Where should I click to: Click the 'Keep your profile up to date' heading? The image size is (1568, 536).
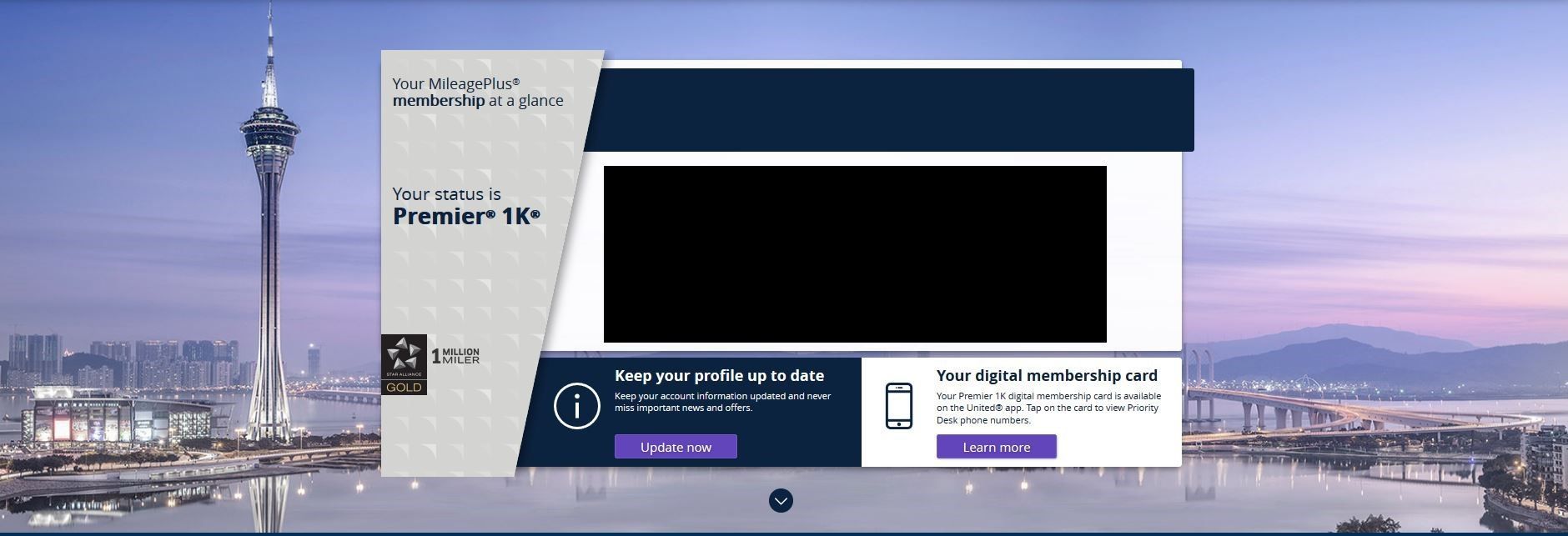719,376
